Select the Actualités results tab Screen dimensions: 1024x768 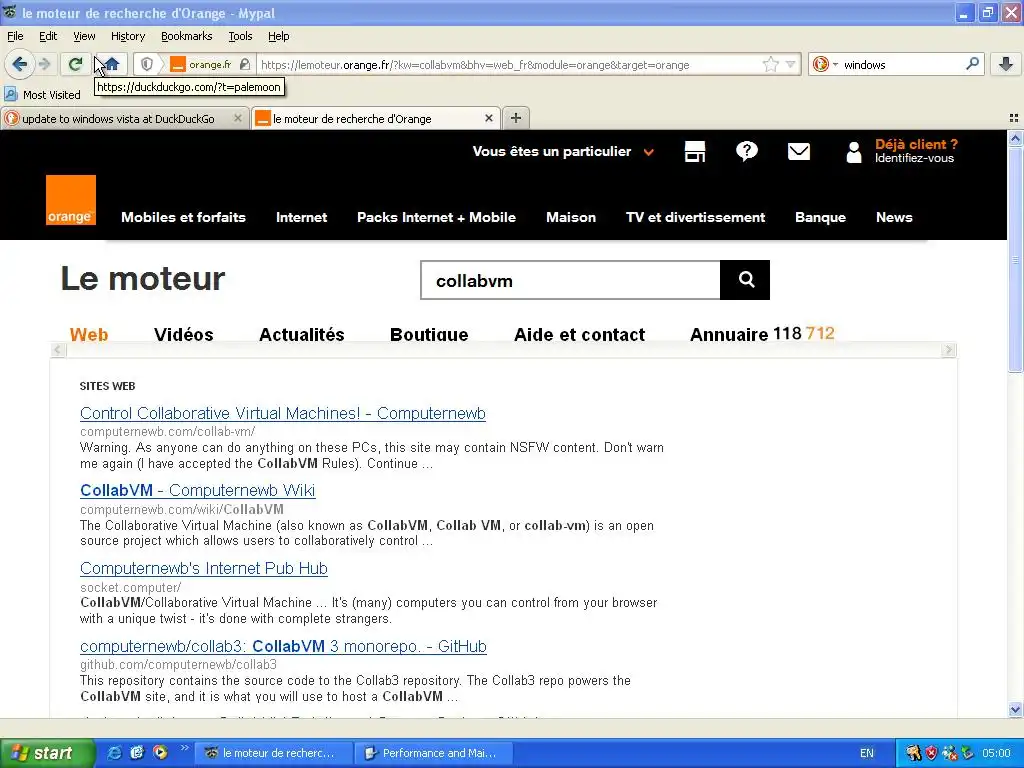click(x=302, y=334)
